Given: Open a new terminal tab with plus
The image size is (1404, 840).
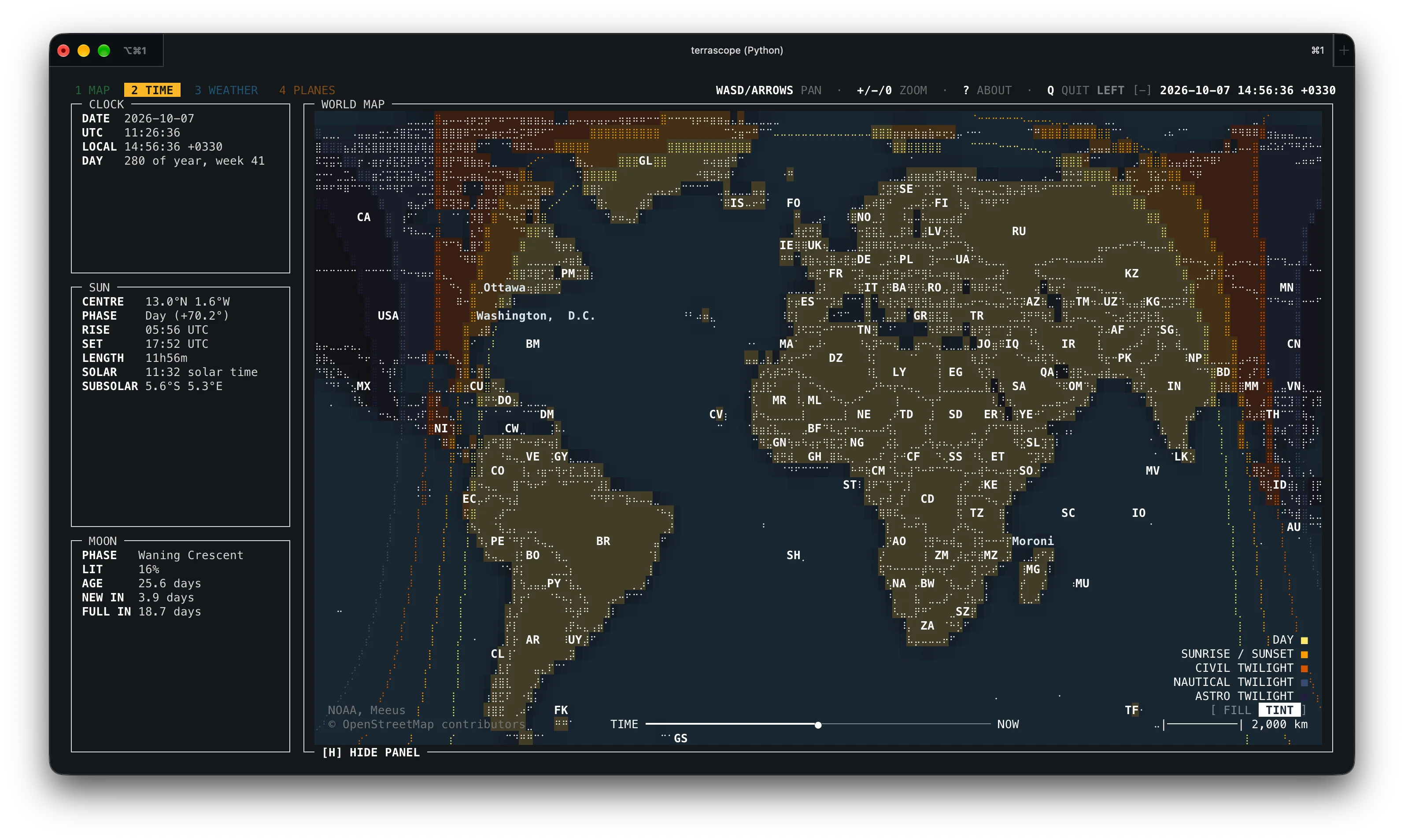Looking at the screenshot, I should click(1344, 50).
